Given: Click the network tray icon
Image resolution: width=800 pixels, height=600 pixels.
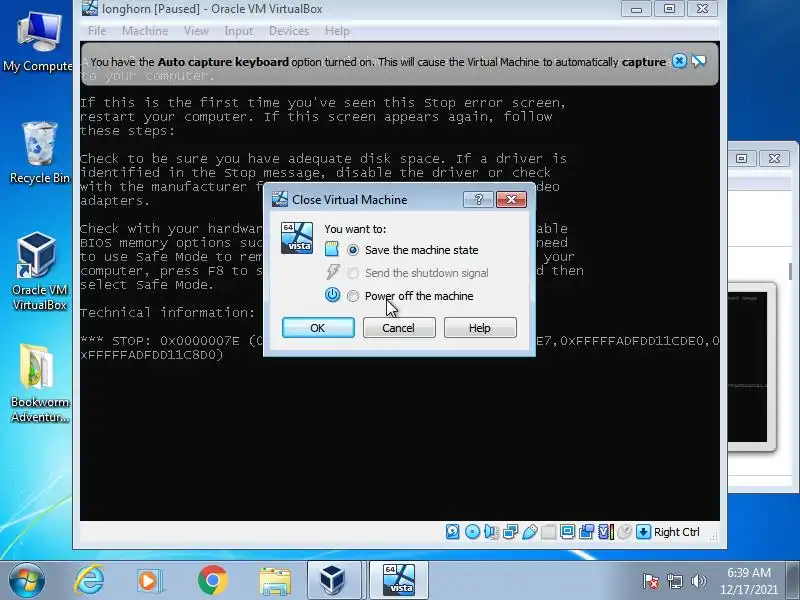Looking at the screenshot, I should (x=675, y=581).
